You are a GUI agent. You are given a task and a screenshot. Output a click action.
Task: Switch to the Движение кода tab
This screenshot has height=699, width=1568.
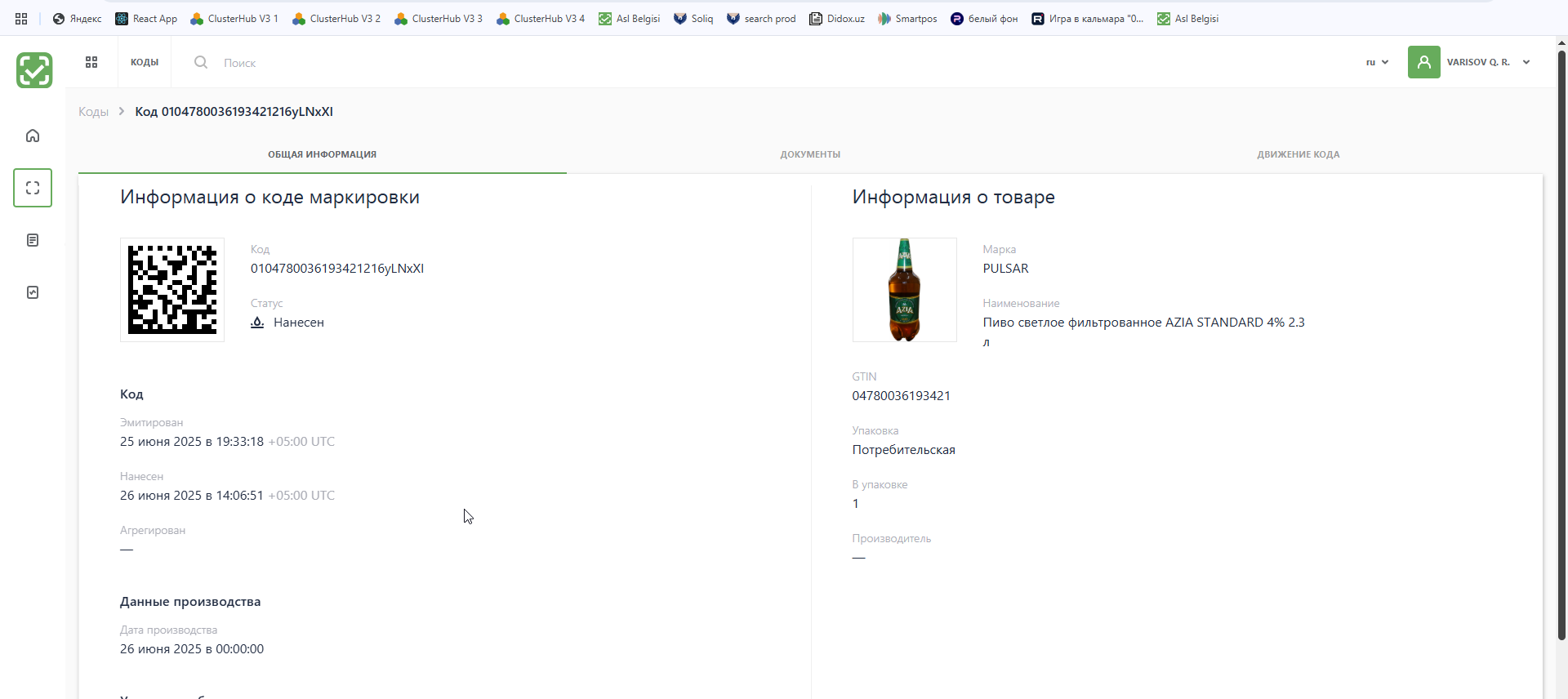point(1298,154)
